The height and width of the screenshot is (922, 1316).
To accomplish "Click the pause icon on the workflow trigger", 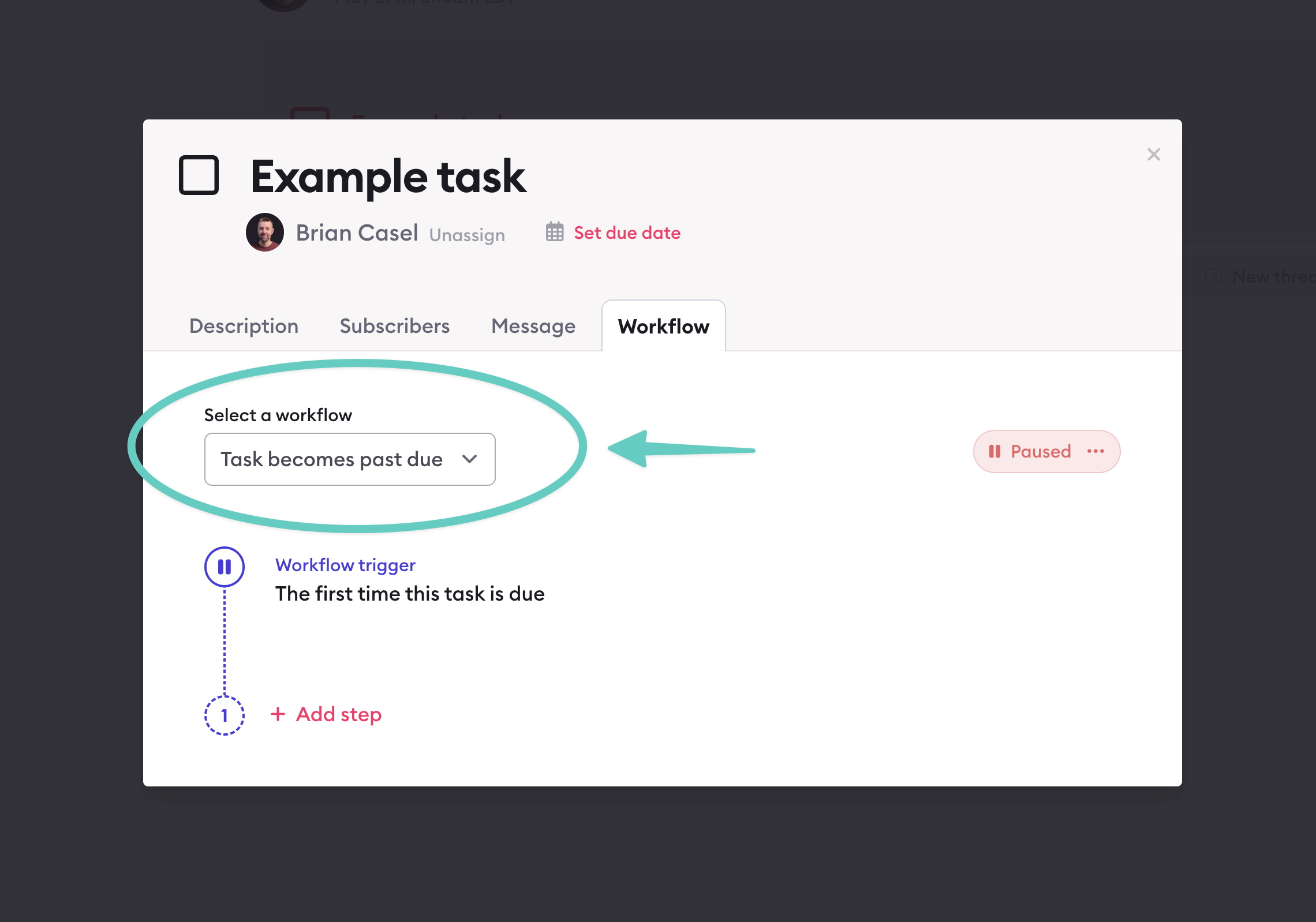I will (225, 567).
